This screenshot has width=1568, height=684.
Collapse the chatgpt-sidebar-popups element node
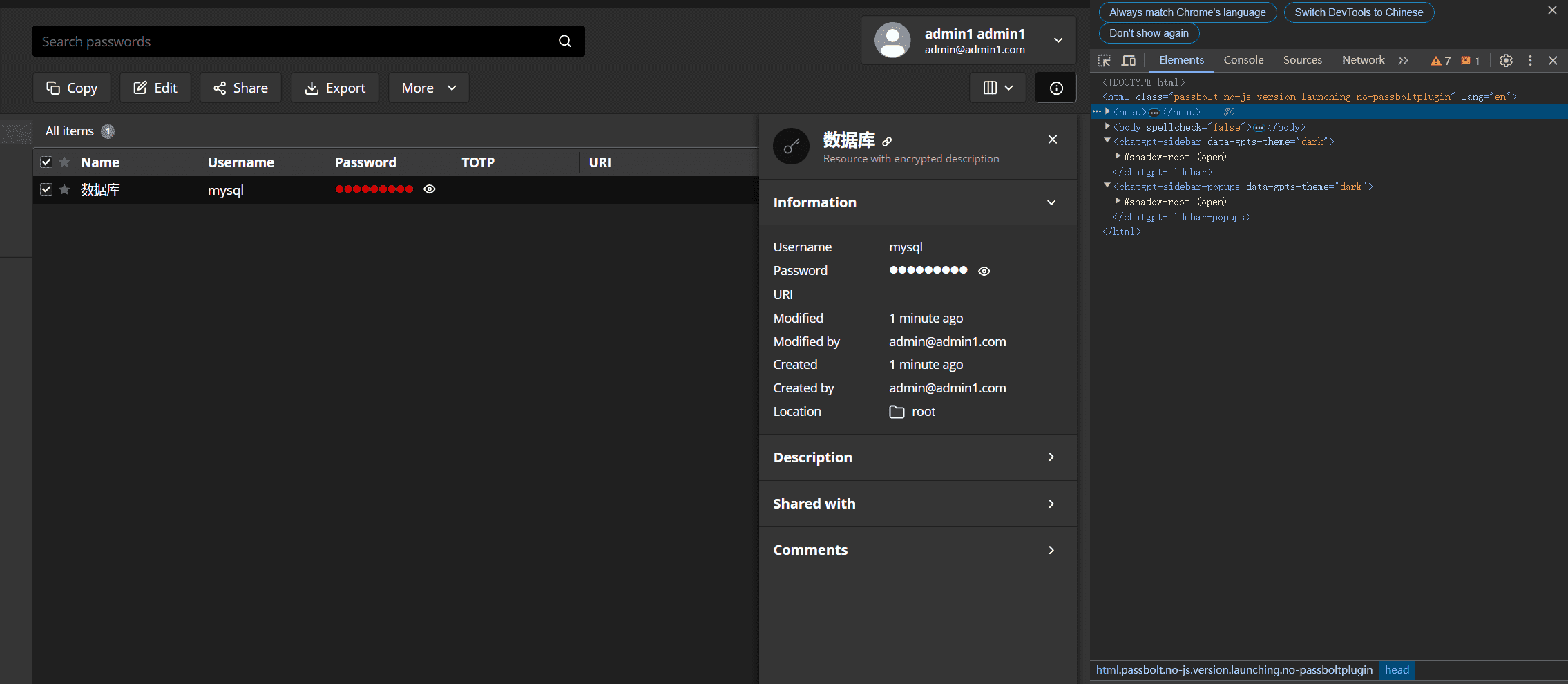pyautogui.click(x=1107, y=186)
